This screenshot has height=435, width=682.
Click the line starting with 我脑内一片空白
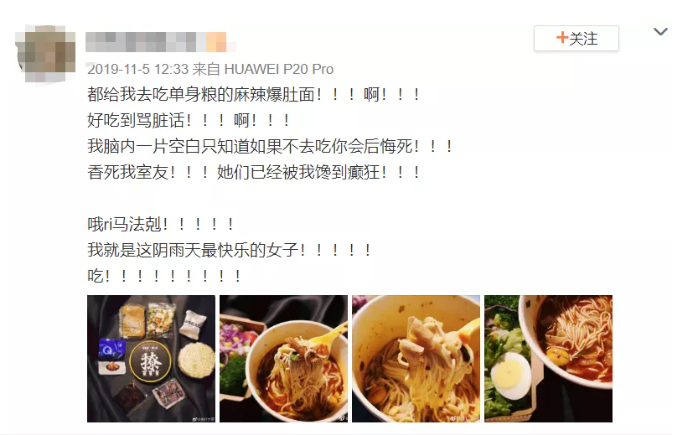pyautogui.click(x=270, y=147)
